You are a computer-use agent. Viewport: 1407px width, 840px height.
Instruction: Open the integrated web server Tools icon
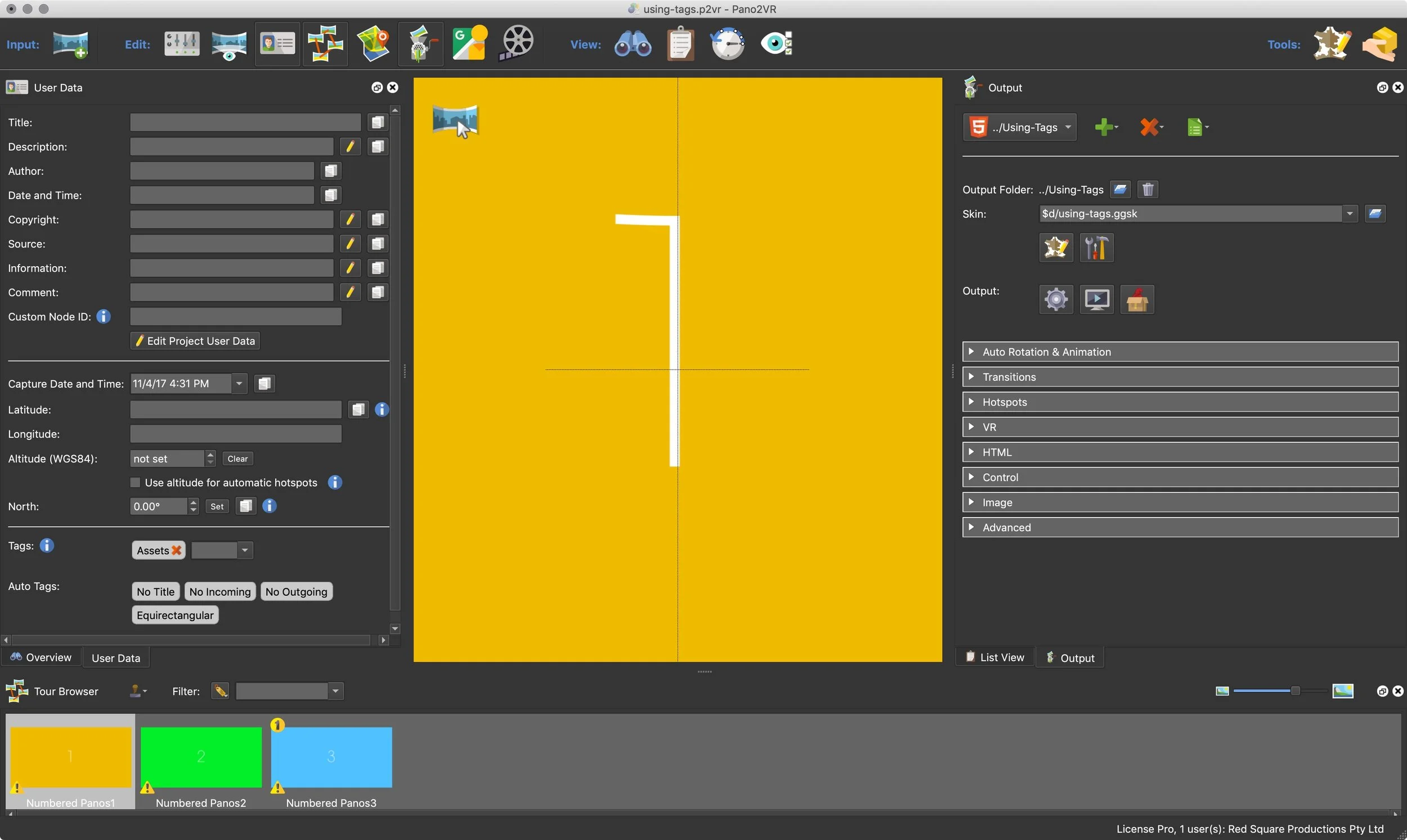(1380, 43)
